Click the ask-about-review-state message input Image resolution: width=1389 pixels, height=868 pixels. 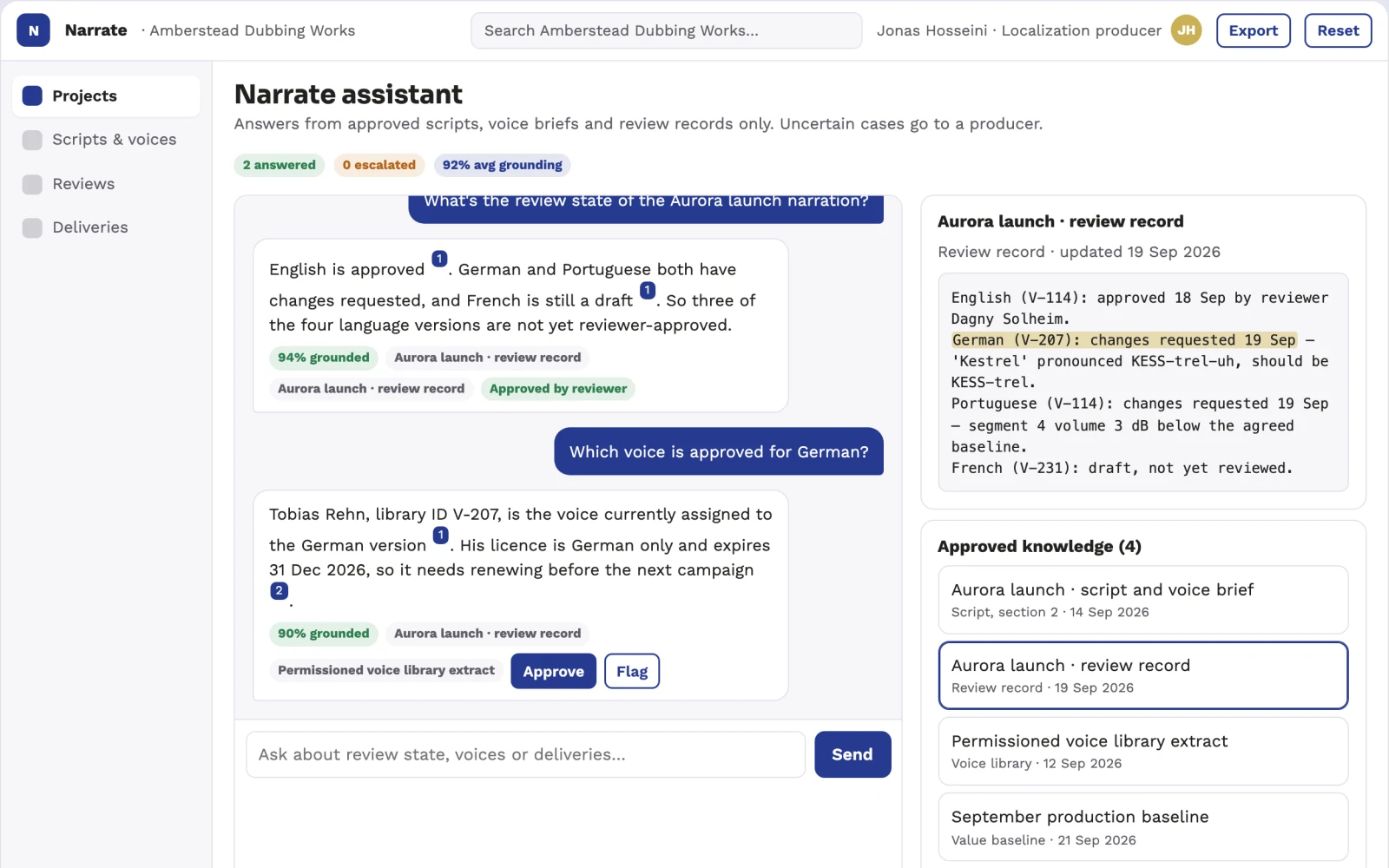pyautogui.click(x=526, y=754)
